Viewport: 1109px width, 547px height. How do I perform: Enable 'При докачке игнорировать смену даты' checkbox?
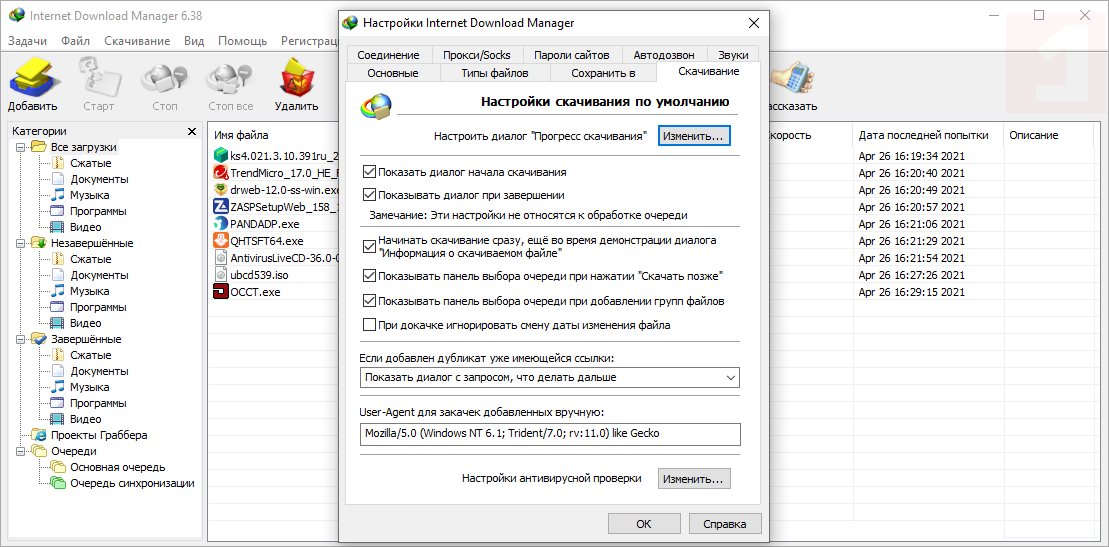point(368,325)
